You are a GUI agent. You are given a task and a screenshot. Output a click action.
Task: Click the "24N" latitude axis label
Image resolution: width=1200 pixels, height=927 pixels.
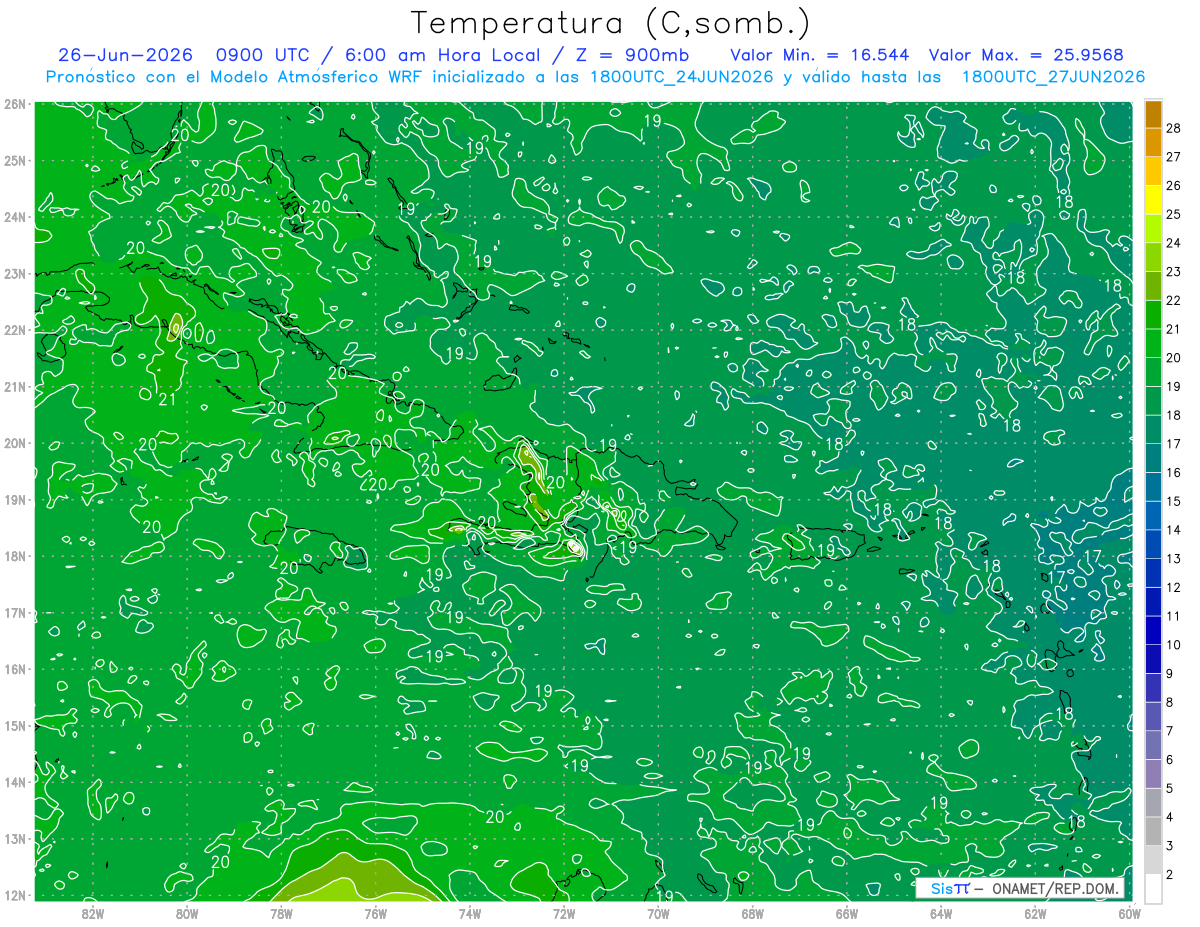point(15,217)
